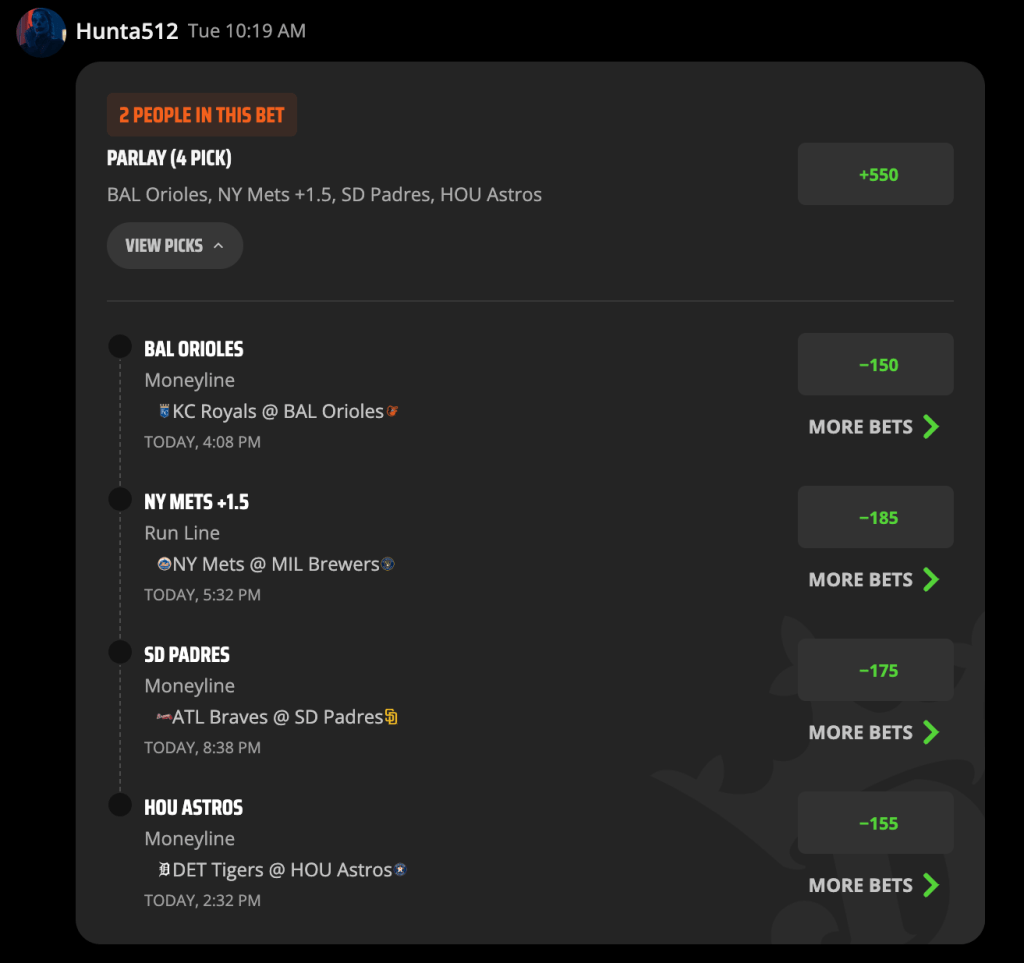Click the Hunta512 user avatar

tap(40, 32)
